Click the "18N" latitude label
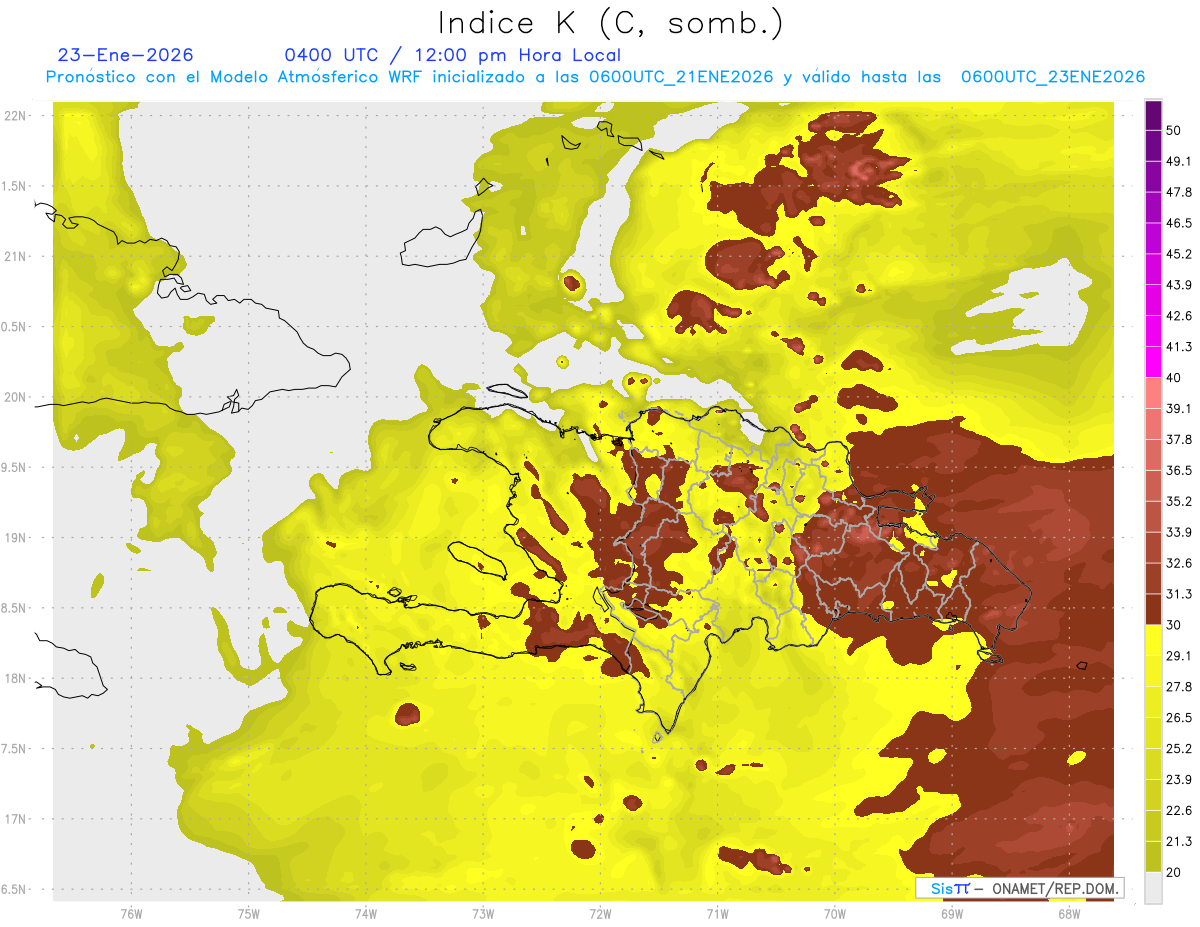Image resolution: width=1200 pixels, height=927 pixels. 16,678
